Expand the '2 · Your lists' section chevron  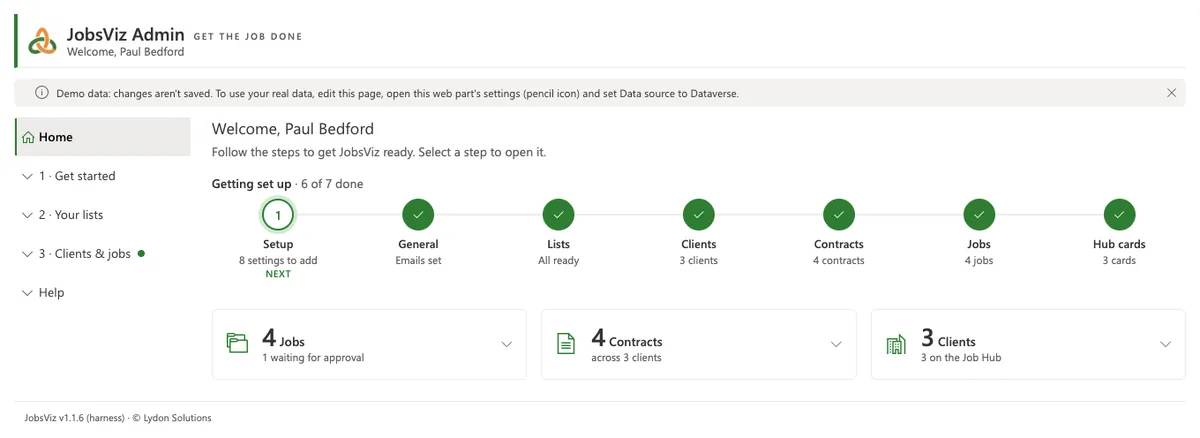coord(27,215)
